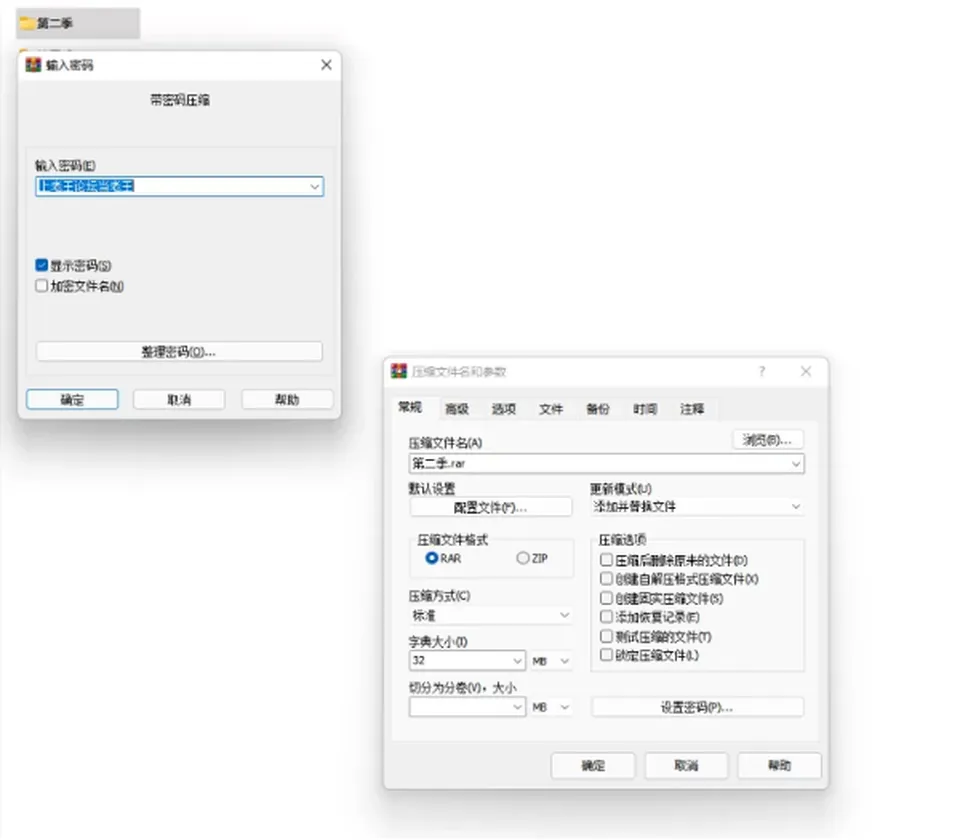Tick the 创建固实压缩文件(S) checkbox

[606, 598]
